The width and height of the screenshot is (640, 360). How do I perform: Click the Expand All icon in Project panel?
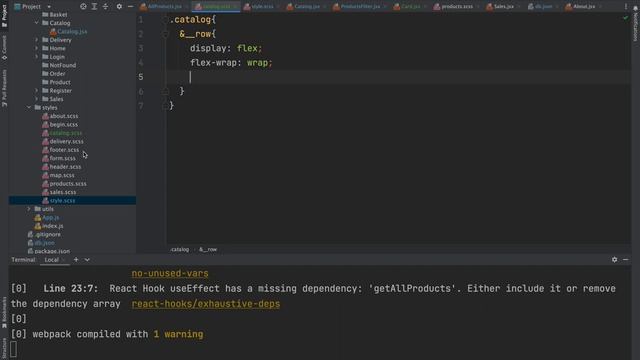[x=94, y=7]
